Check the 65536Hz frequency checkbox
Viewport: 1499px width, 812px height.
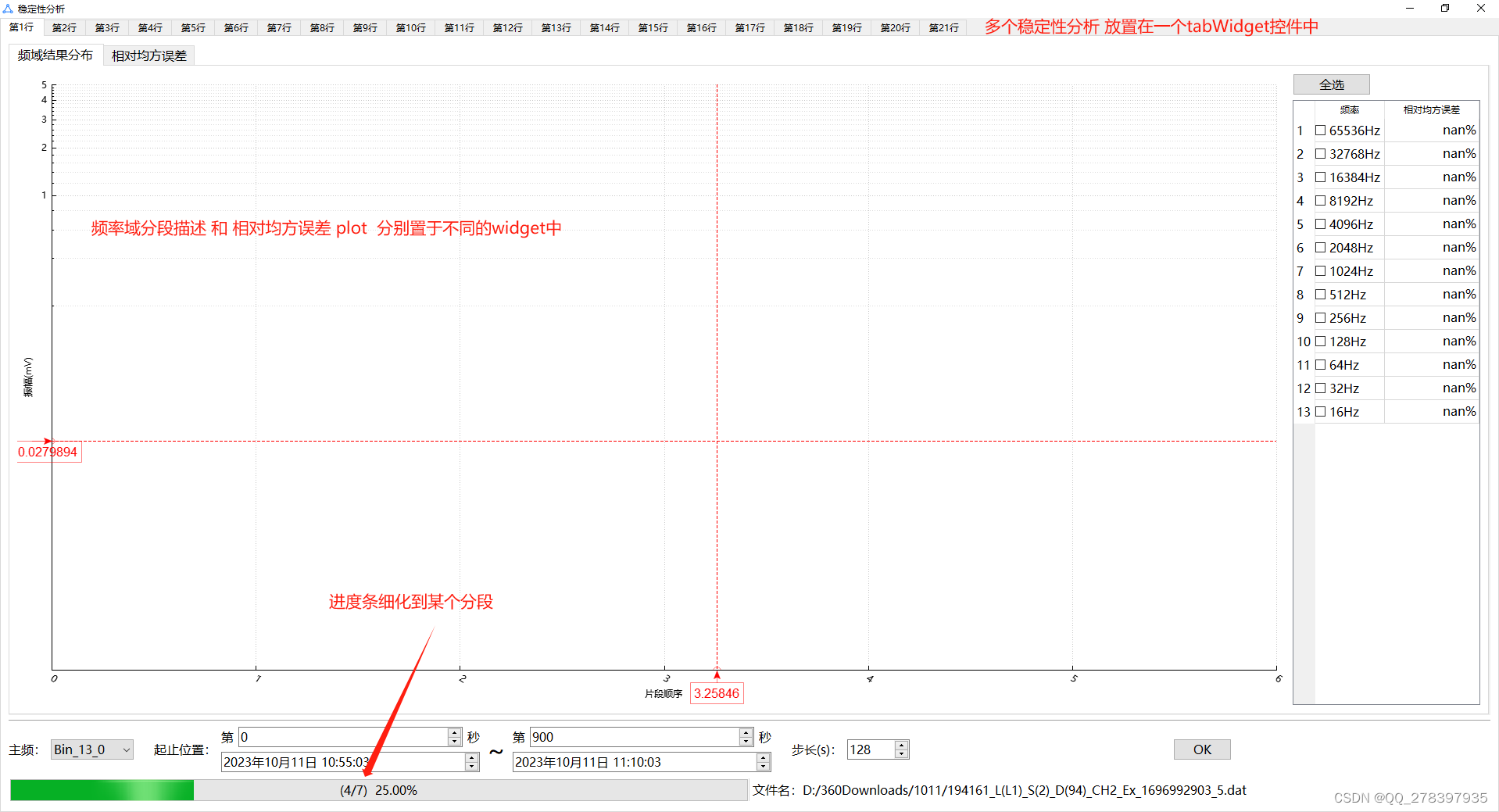pos(1321,131)
